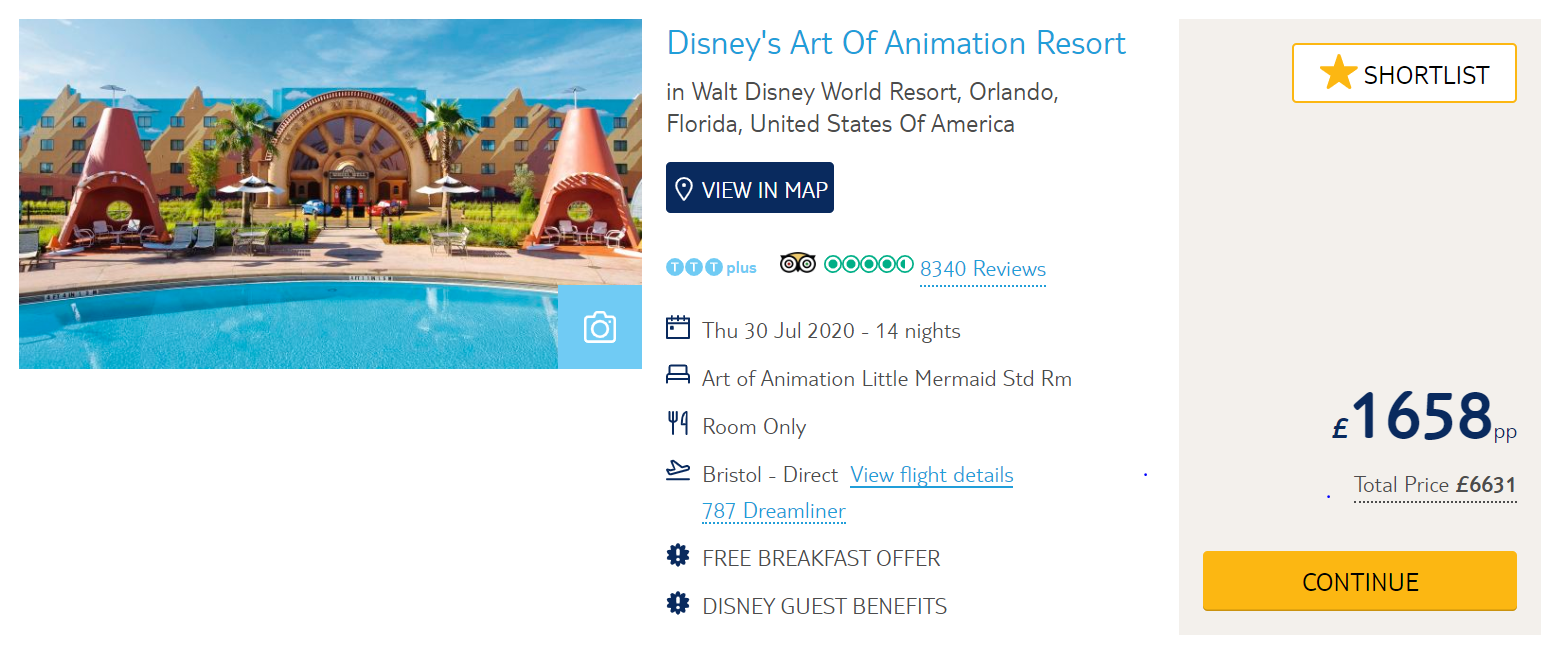Click the calendar icon beside the date
Viewport: 1558px width, 650px height.
pos(678,328)
